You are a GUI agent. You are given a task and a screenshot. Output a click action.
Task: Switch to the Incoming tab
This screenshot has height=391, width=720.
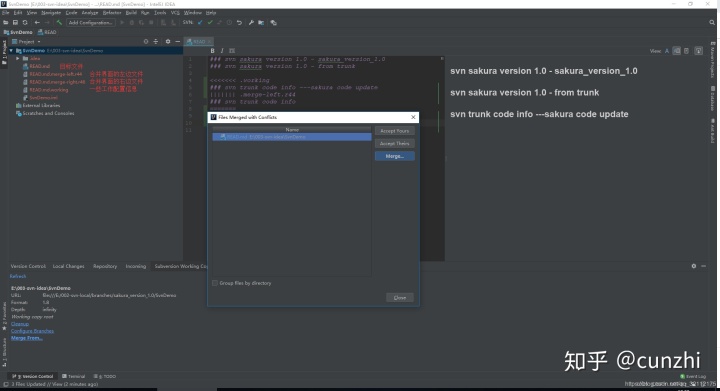coord(136,266)
